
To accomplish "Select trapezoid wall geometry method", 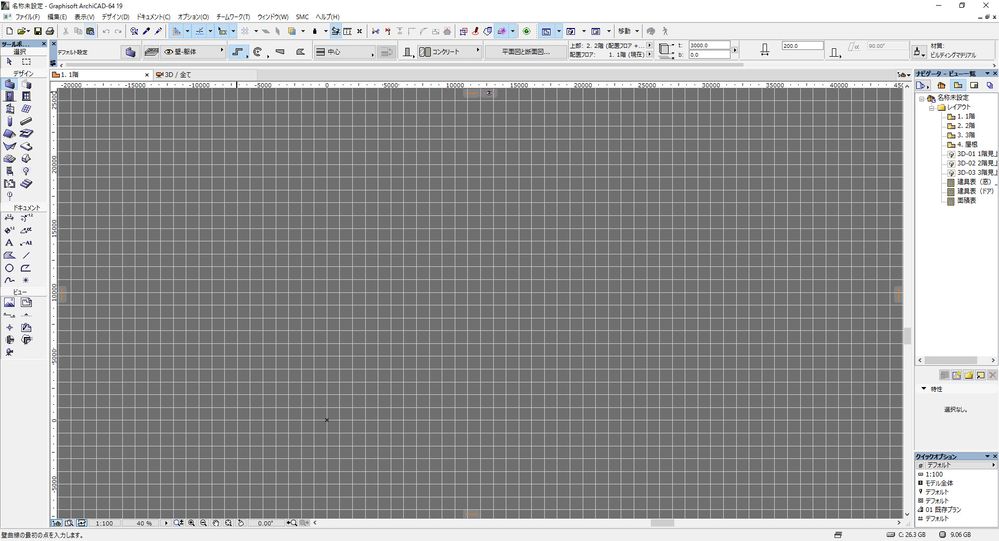I will (x=280, y=52).
